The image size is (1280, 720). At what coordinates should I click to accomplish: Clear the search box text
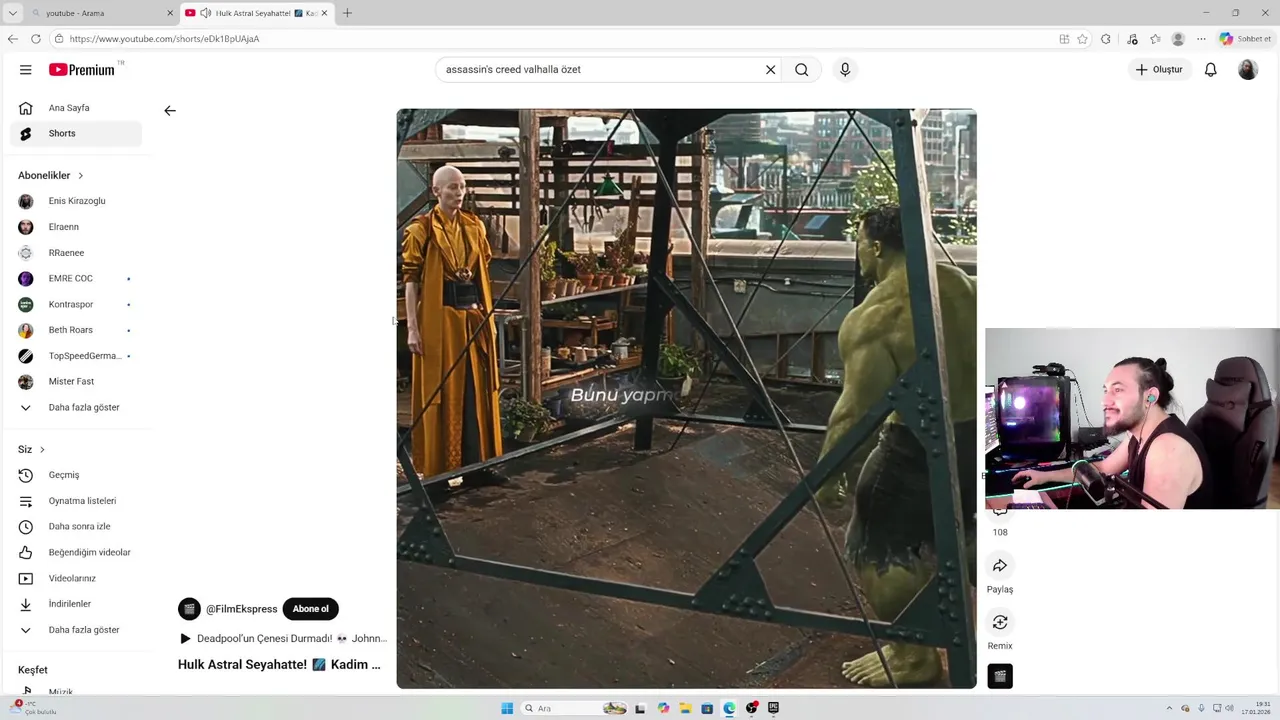pos(770,69)
